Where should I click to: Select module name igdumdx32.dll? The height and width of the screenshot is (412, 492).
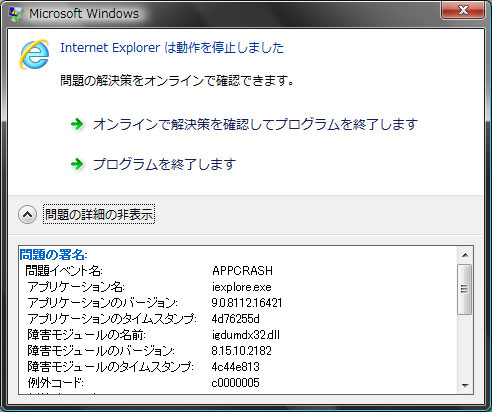pyautogui.click(x=246, y=335)
